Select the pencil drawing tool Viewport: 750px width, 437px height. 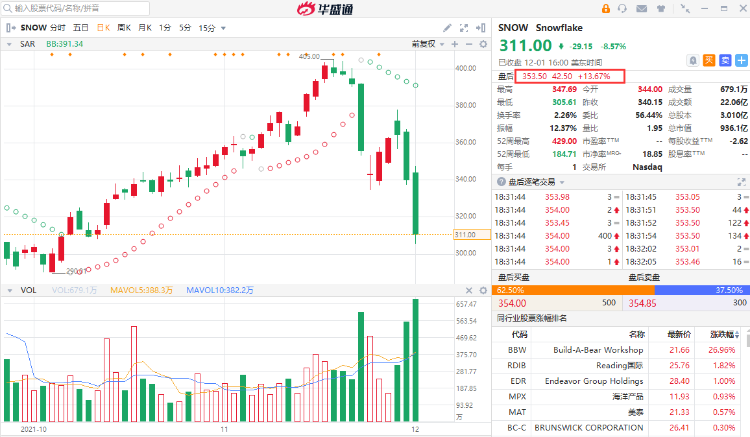(x=447, y=28)
